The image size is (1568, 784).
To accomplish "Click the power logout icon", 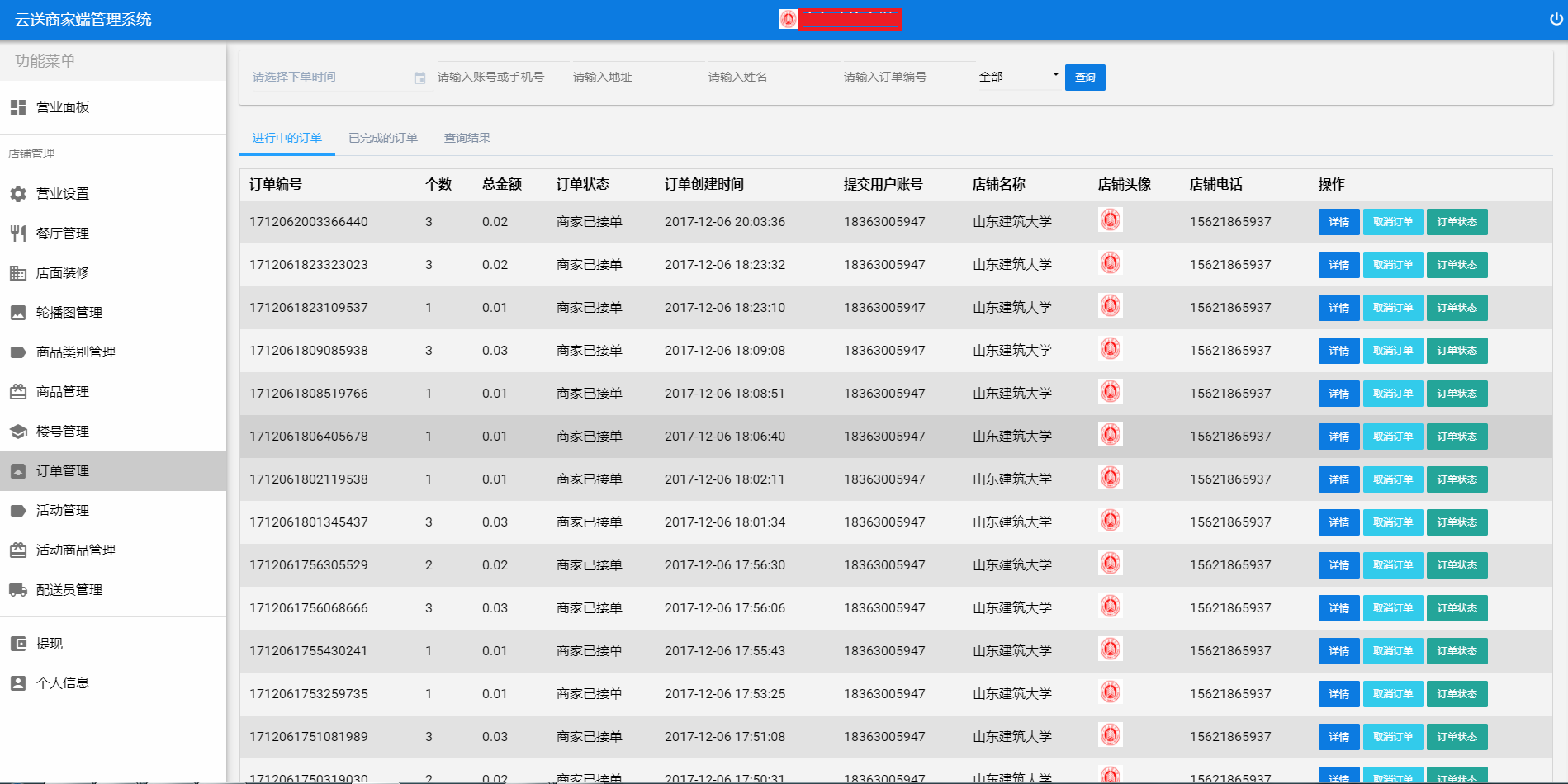I will 1556,19.
